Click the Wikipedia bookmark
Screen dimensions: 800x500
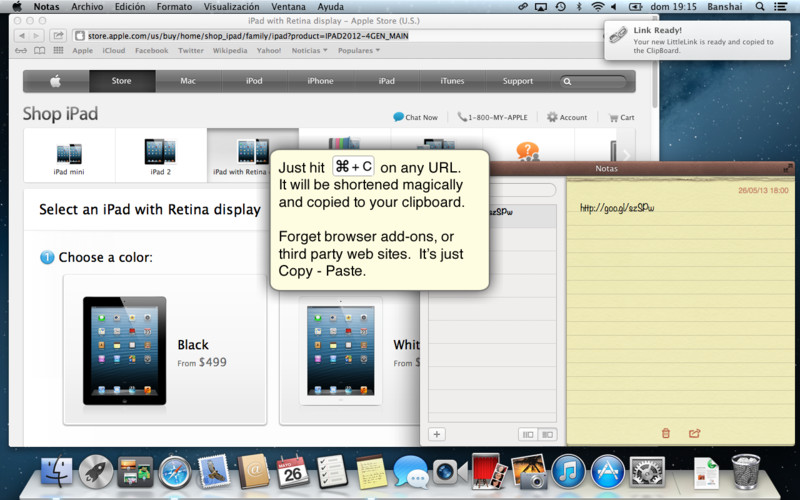point(230,51)
